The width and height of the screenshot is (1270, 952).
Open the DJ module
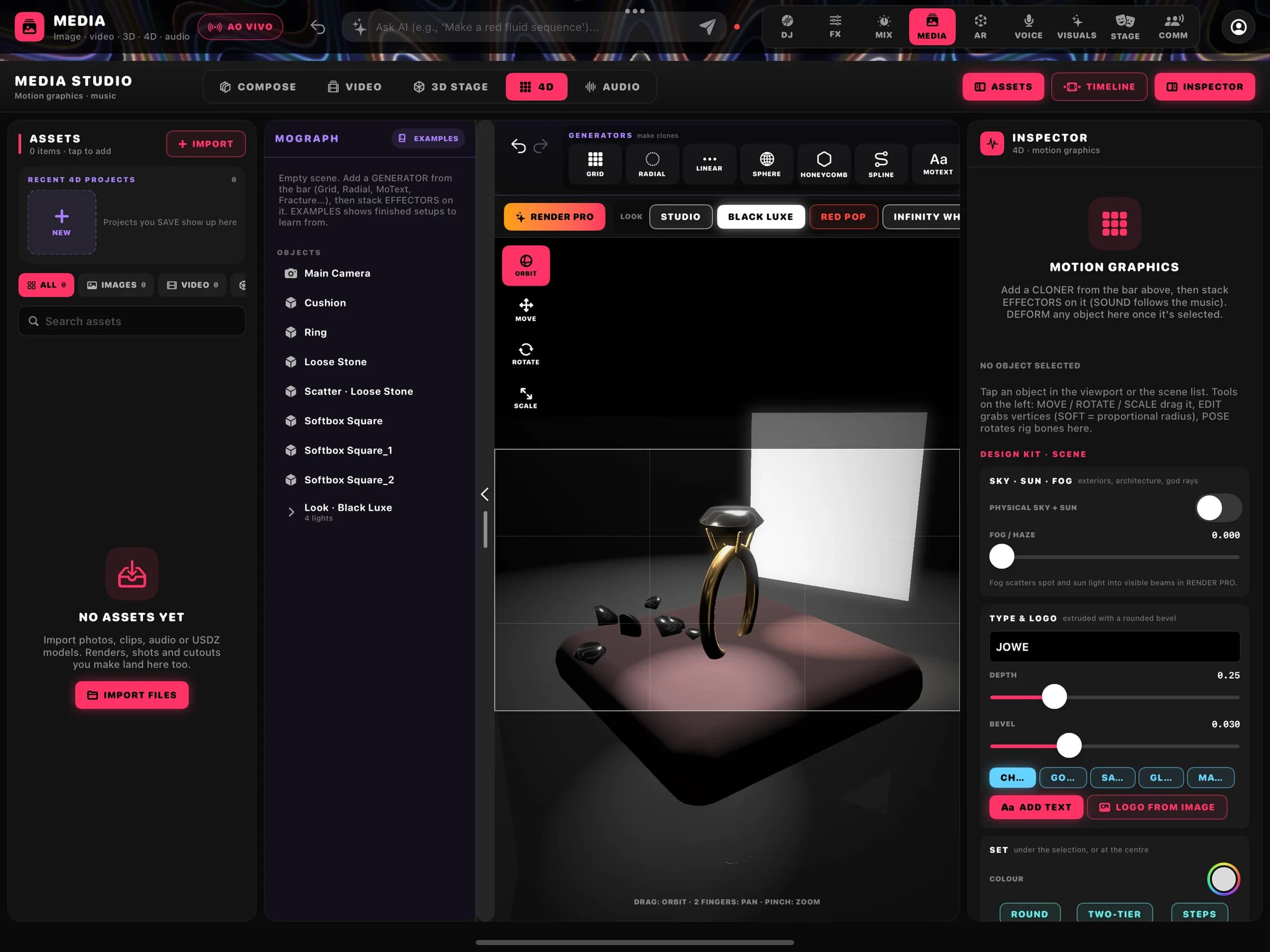click(786, 26)
